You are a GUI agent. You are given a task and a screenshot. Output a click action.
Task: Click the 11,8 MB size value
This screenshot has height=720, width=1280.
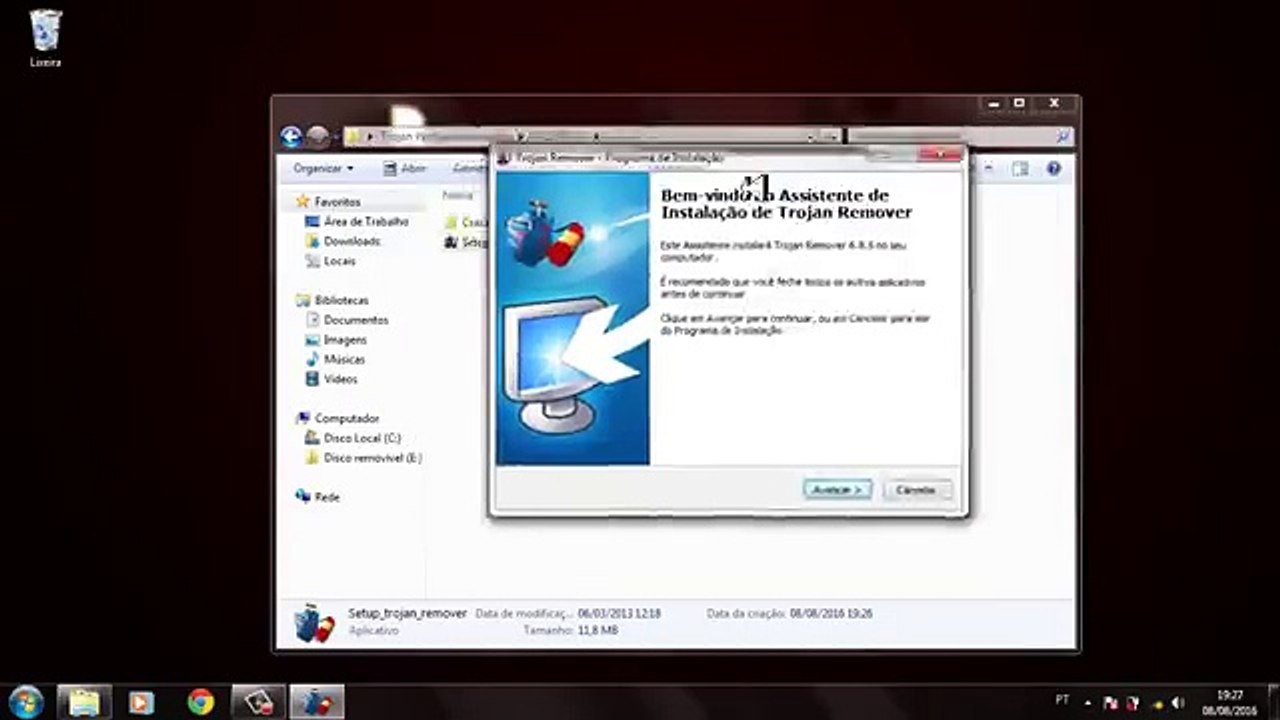tap(596, 631)
